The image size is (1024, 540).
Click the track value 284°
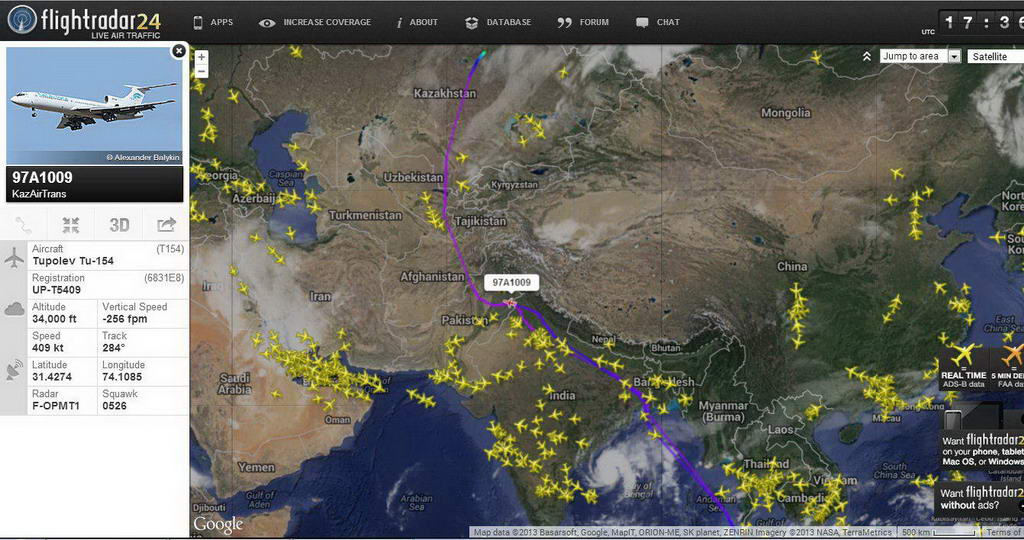coord(114,347)
